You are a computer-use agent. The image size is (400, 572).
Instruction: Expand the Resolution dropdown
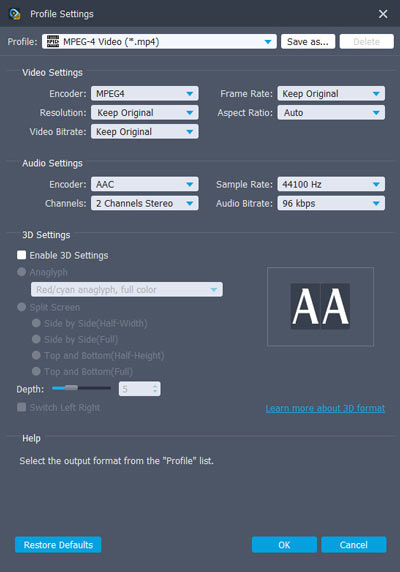[145, 112]
